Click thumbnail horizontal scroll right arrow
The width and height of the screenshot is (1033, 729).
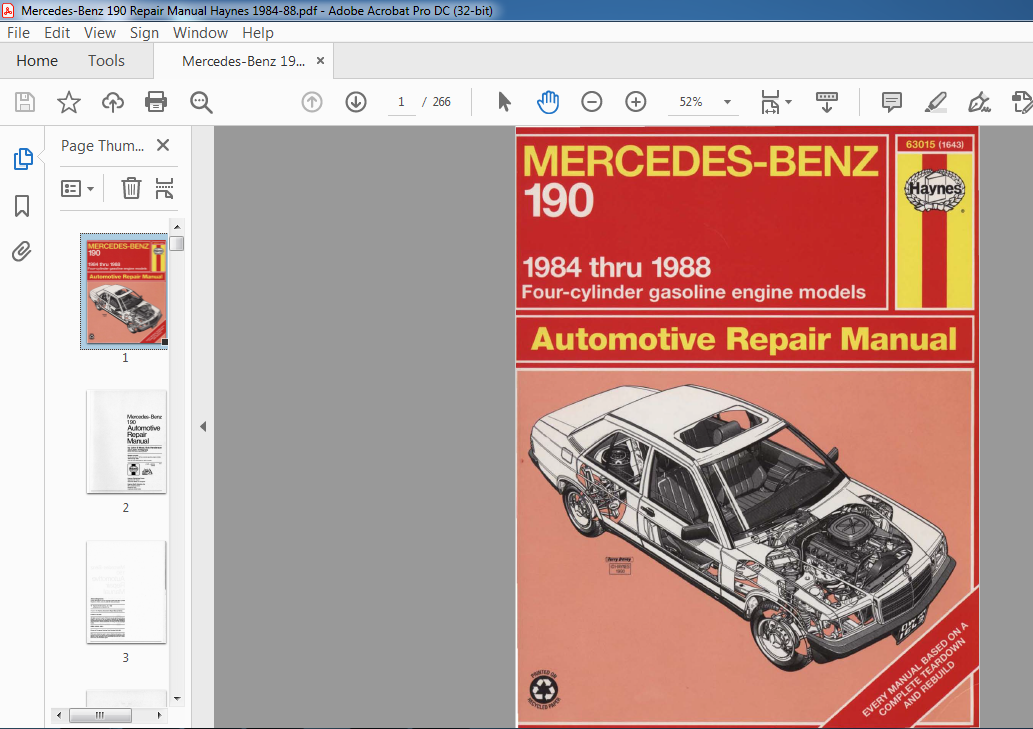pos(159,715)
